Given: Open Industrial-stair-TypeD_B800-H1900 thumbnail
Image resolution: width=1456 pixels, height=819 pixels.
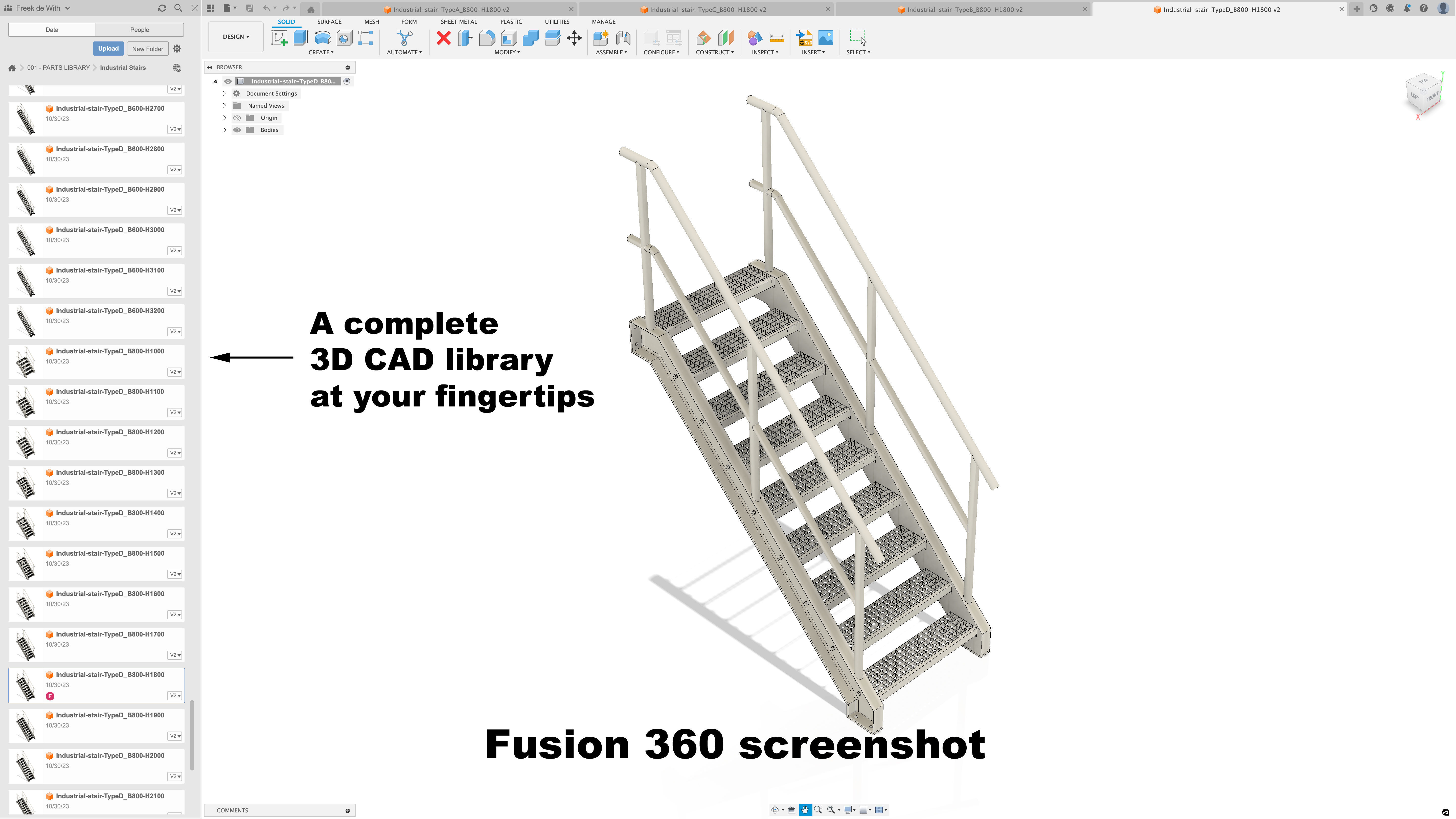Looking at the screenshot, I should pos(26,726).
